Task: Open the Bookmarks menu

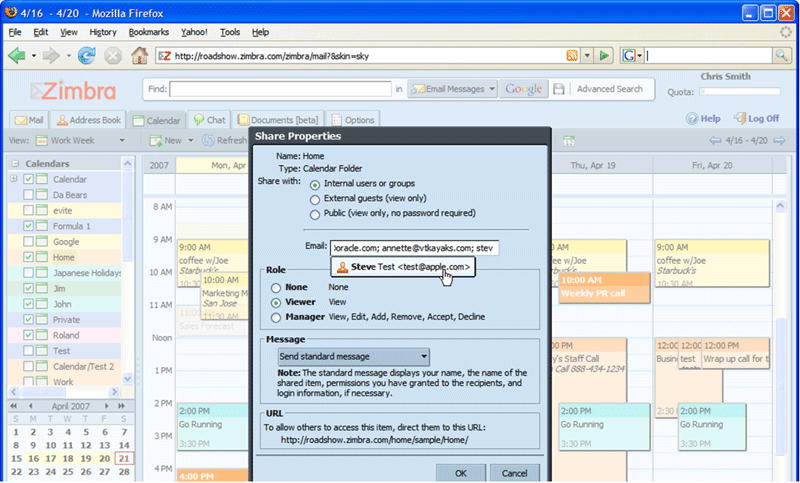Action: pyautogui.click(x=148, y=32)
